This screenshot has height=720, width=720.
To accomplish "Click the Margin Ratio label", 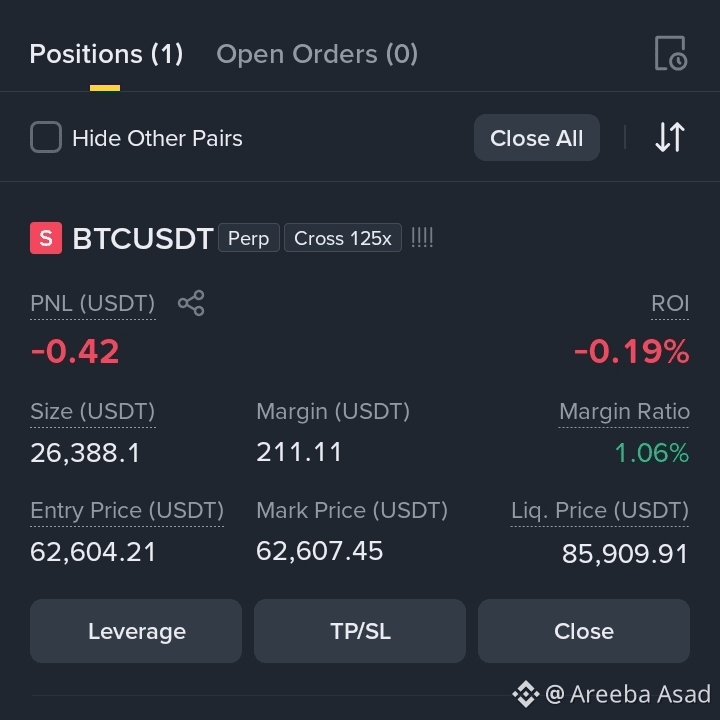I will pyautogui.click(x=624, y=412).
